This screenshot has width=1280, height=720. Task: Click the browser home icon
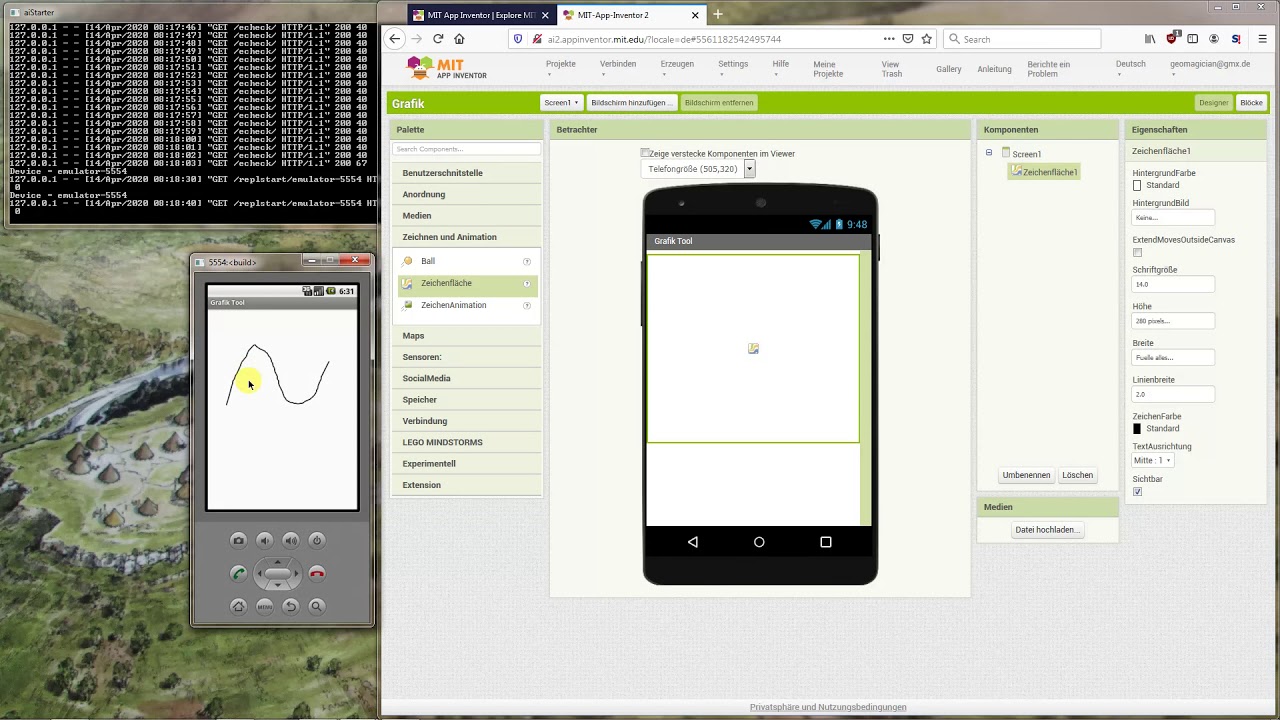[x=459, y=39]
